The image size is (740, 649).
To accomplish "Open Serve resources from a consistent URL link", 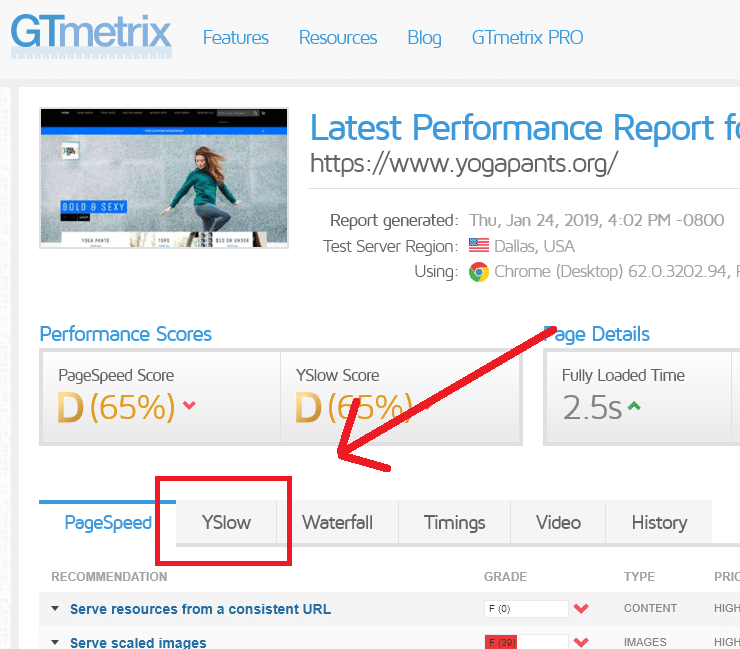I will pos(200,609).
